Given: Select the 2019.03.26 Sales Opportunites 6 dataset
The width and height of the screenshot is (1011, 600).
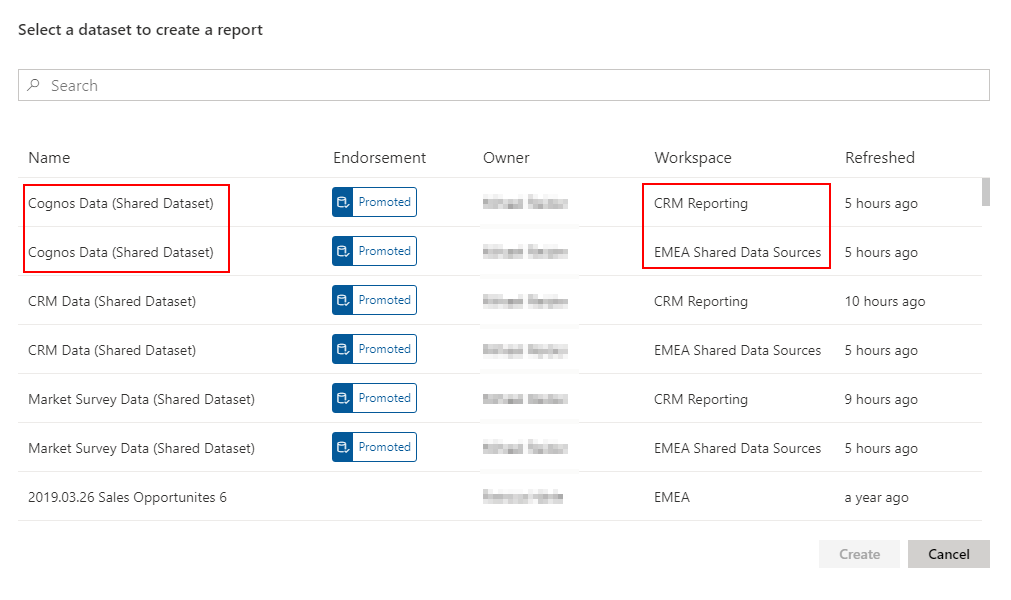Looking at the screenshot, I should (x=127, y=498).
